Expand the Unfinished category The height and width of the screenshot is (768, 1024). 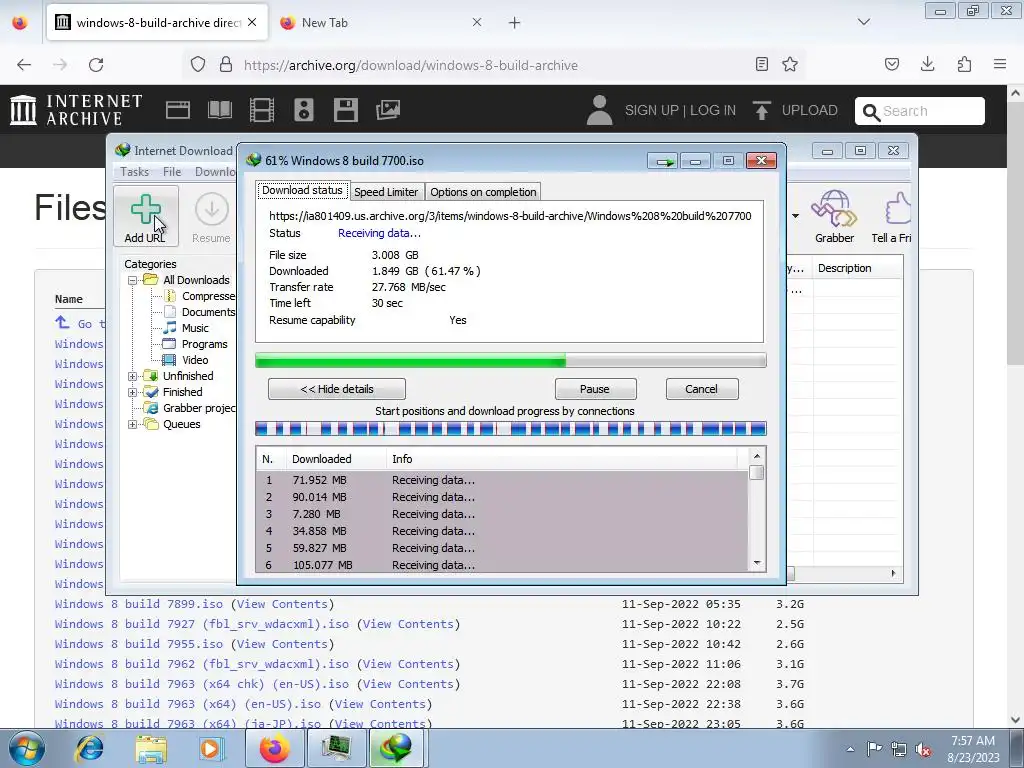pos(133,376)
